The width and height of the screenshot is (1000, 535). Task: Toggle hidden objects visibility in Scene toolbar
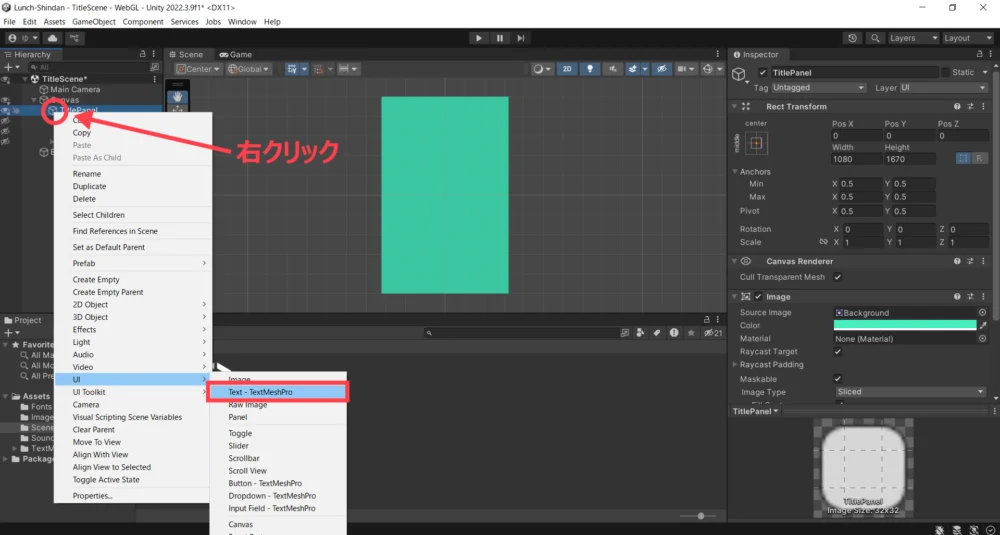point(663,69)
